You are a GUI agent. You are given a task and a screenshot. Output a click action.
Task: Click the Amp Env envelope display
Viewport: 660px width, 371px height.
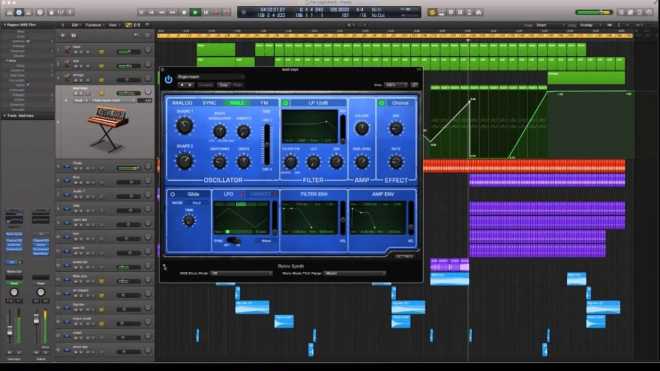[x=378, y=217]
